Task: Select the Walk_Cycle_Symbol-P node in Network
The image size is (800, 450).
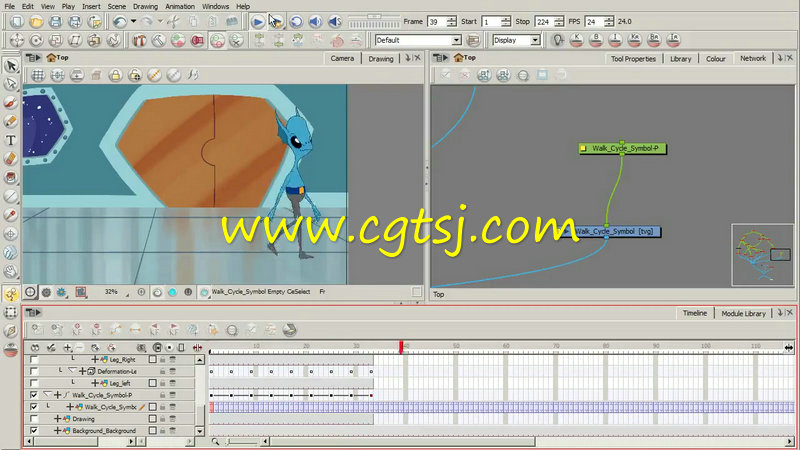Action: (622, 148)
